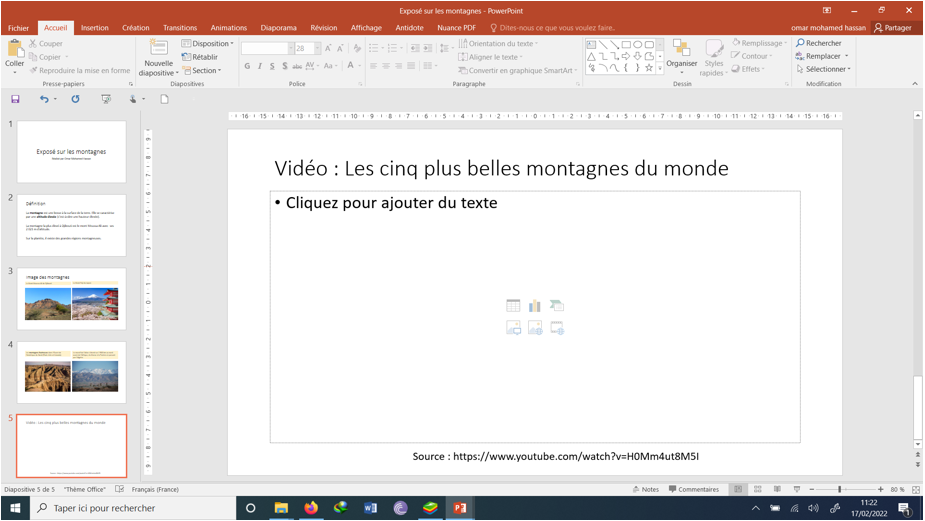Switch to slide sorter view
Image resolution: width=925 pixels, height=521 pixels.
pos(758,489)
